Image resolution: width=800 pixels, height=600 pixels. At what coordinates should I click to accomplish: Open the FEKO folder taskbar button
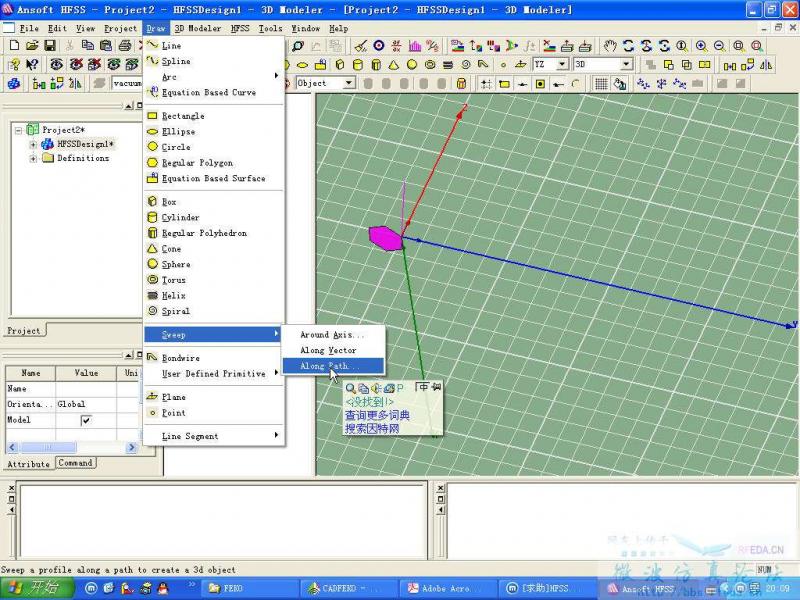247,588
